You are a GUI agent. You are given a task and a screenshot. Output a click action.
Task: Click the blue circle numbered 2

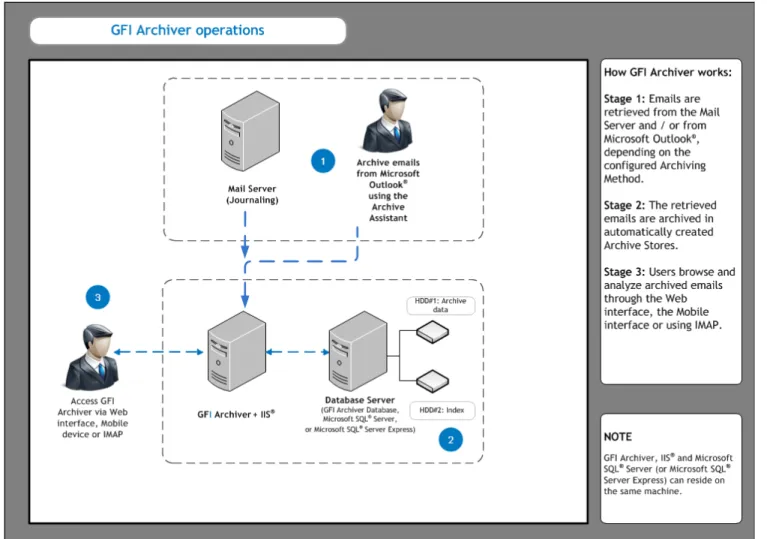point(451,439)
